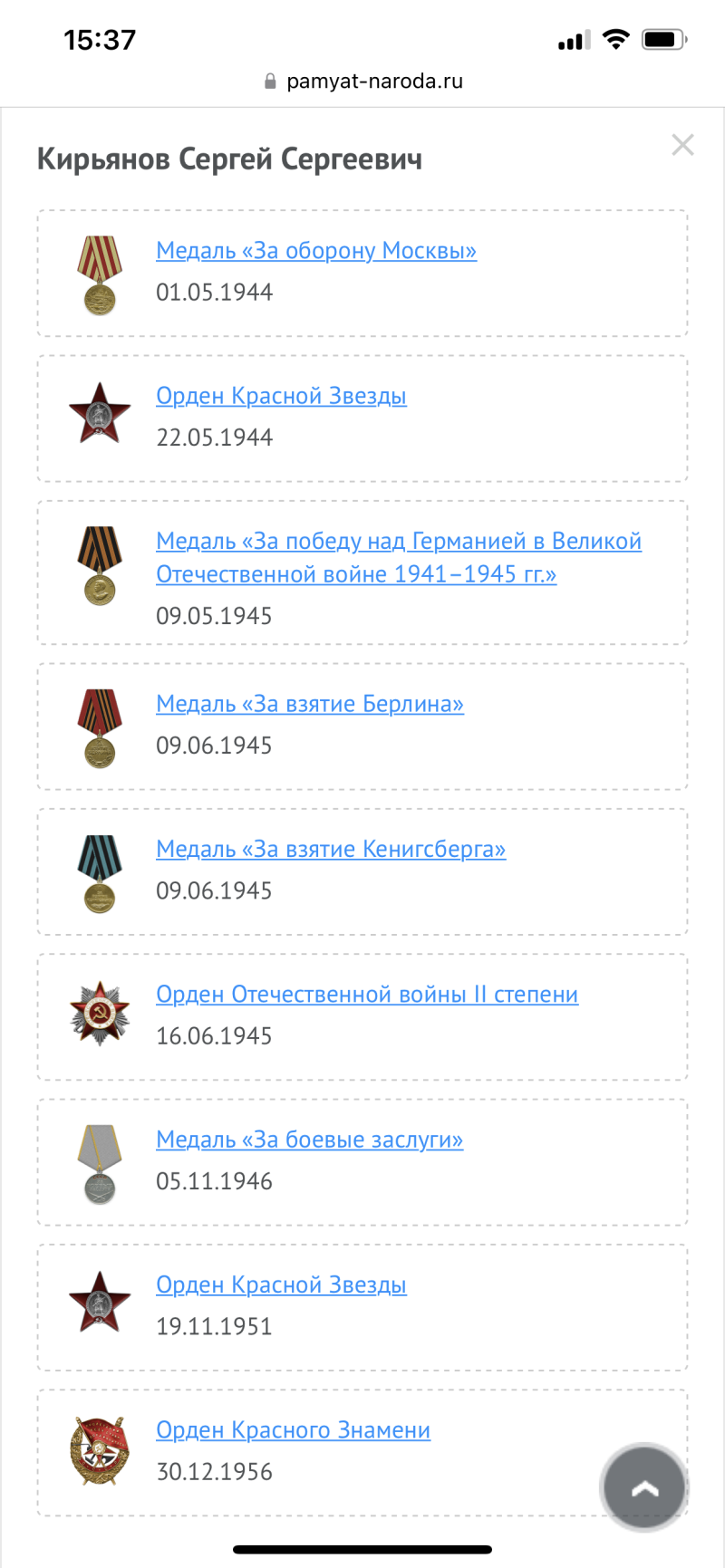Image resolution: width=725 pixels, height=1568 pixels.
Task: Tap the Victory over Germany medal icon
Action: click(100, 565)
